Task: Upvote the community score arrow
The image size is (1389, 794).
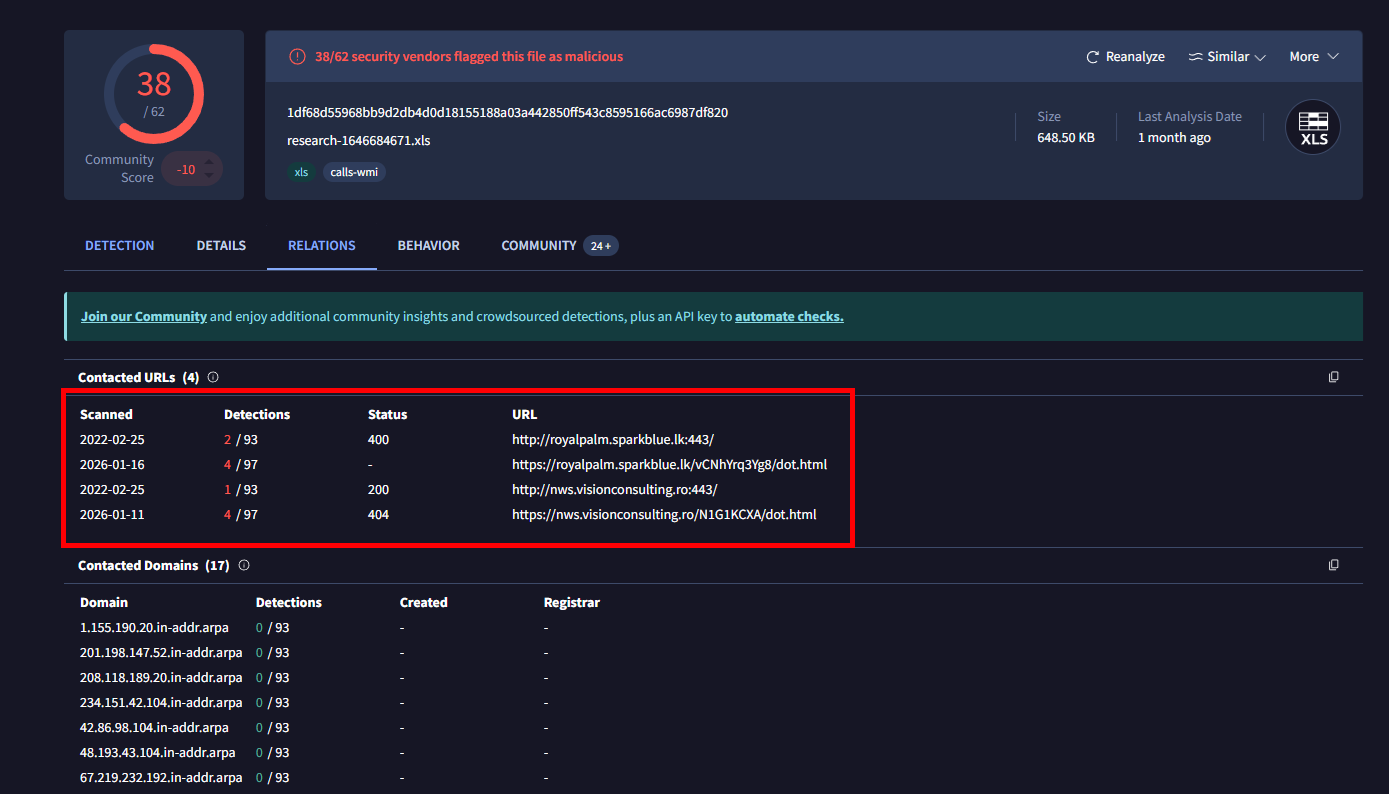Action: [208, 160]
